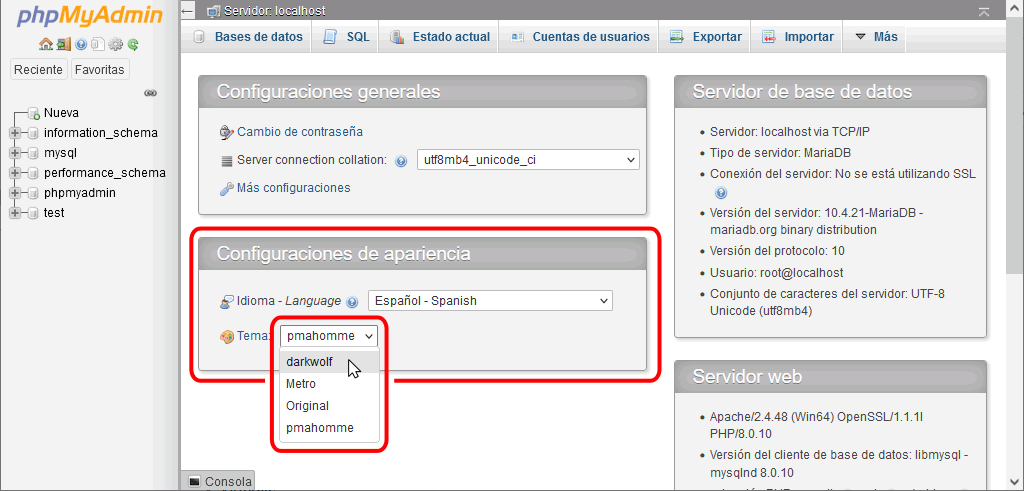This screenshot has height=491, width=1024.
Task: Click the Reciente button
Action: click(x=39, y=69)
